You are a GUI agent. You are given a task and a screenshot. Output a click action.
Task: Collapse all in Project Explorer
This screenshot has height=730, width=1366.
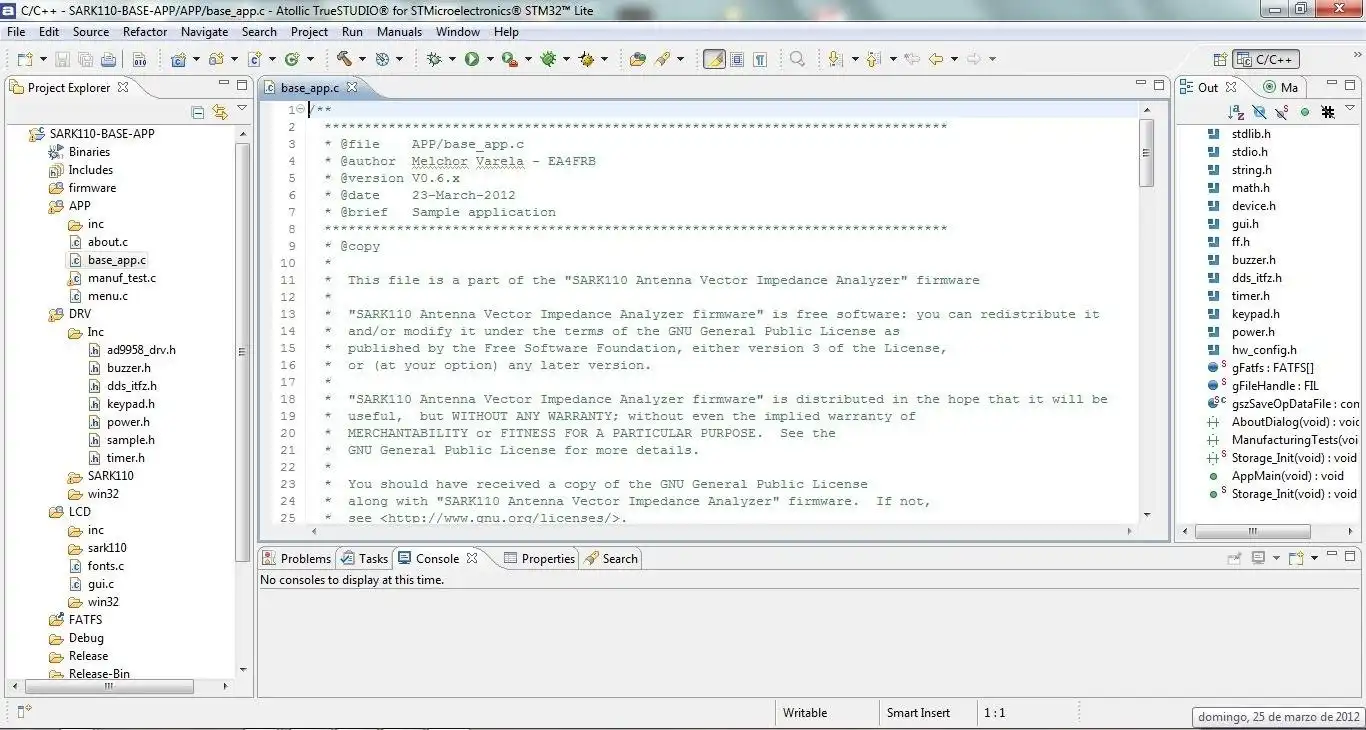click(x=198, y=113)
